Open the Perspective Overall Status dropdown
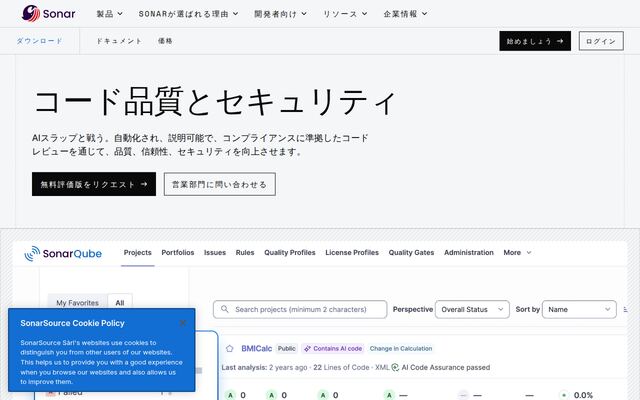Screen dimensions: 640x400 (472, 309)
